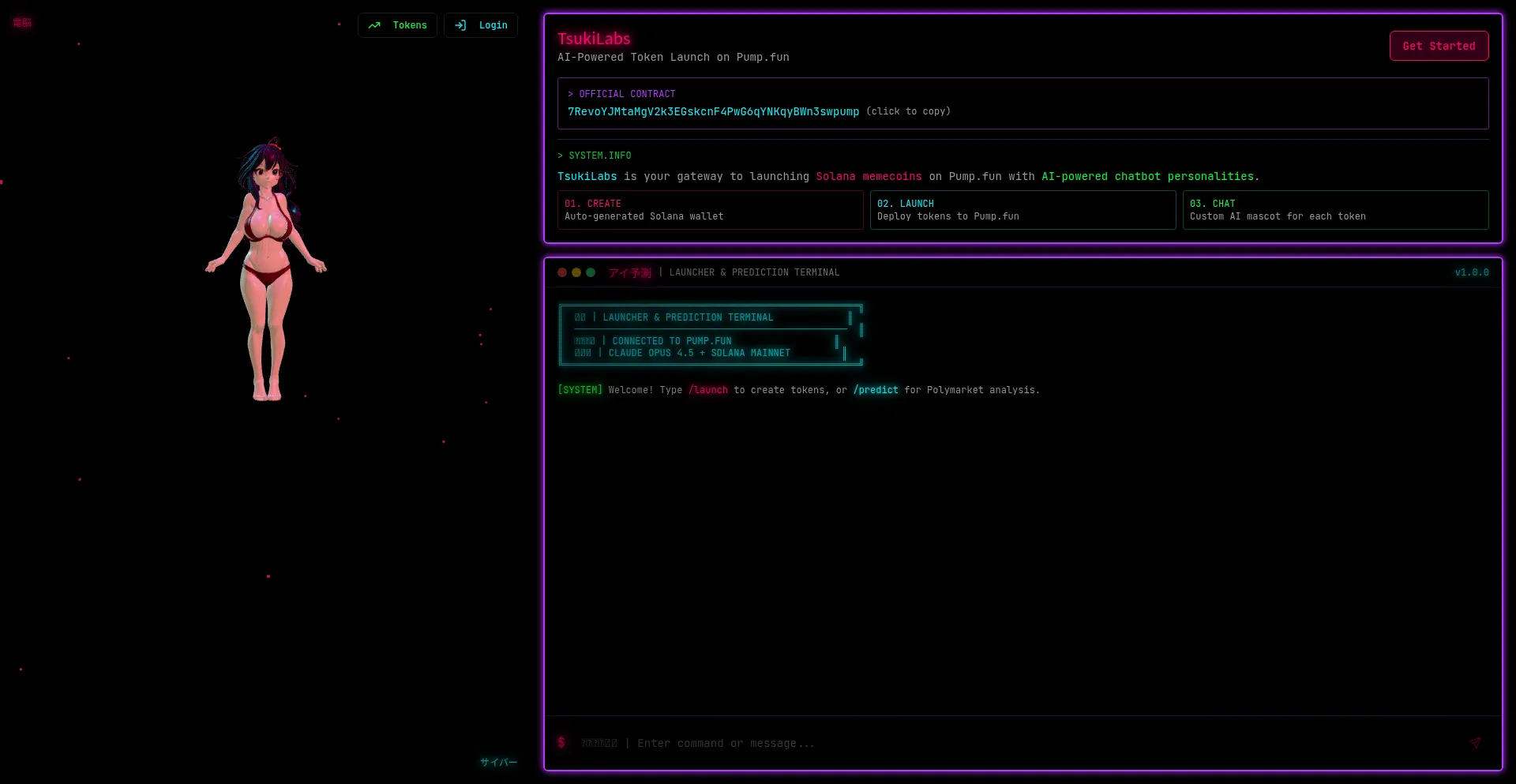Click the Get Started button
The height and width of the screenshot is (784, 1516).
[x=1439, y=46]
